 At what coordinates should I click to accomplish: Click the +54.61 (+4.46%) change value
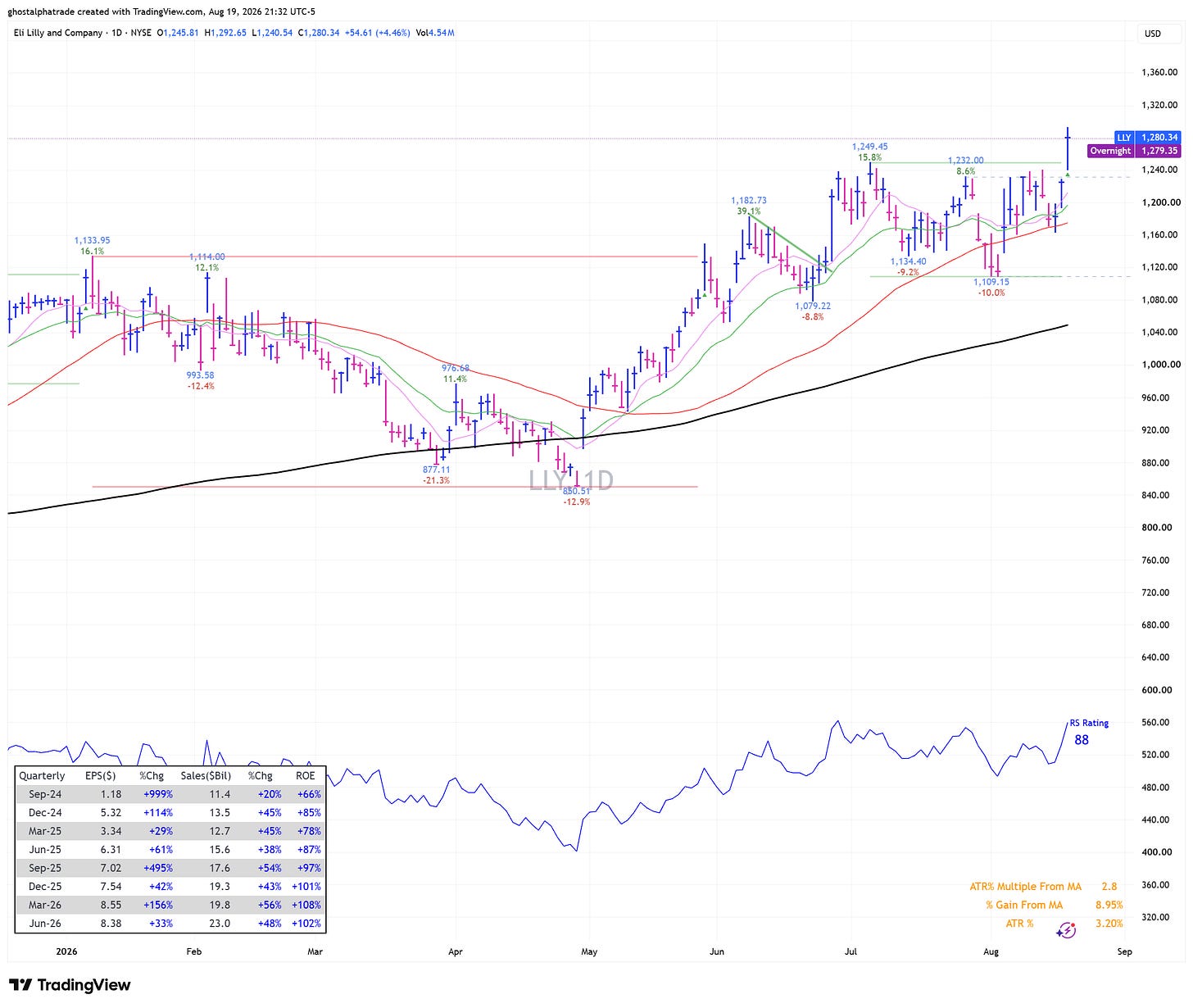[371, 33]
